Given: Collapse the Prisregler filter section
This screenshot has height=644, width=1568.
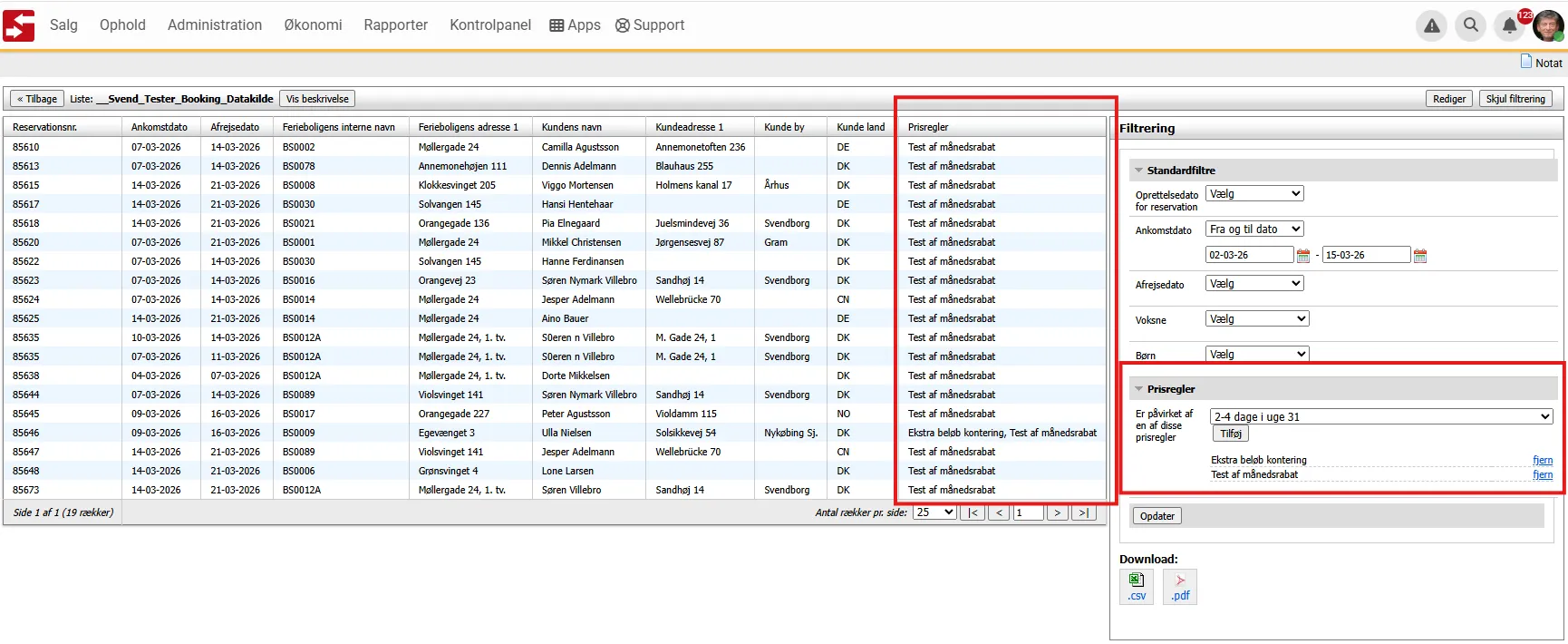Looking at the screenshot, I should tap(1139, 389).
